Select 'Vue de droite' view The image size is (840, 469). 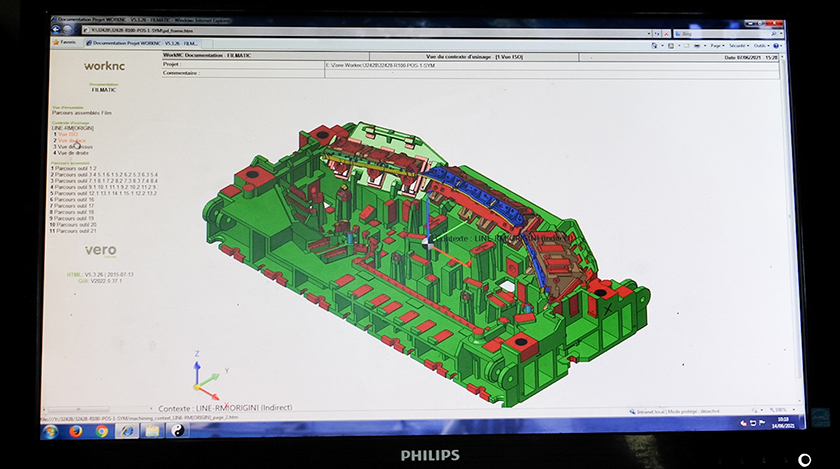pos(73,153)
